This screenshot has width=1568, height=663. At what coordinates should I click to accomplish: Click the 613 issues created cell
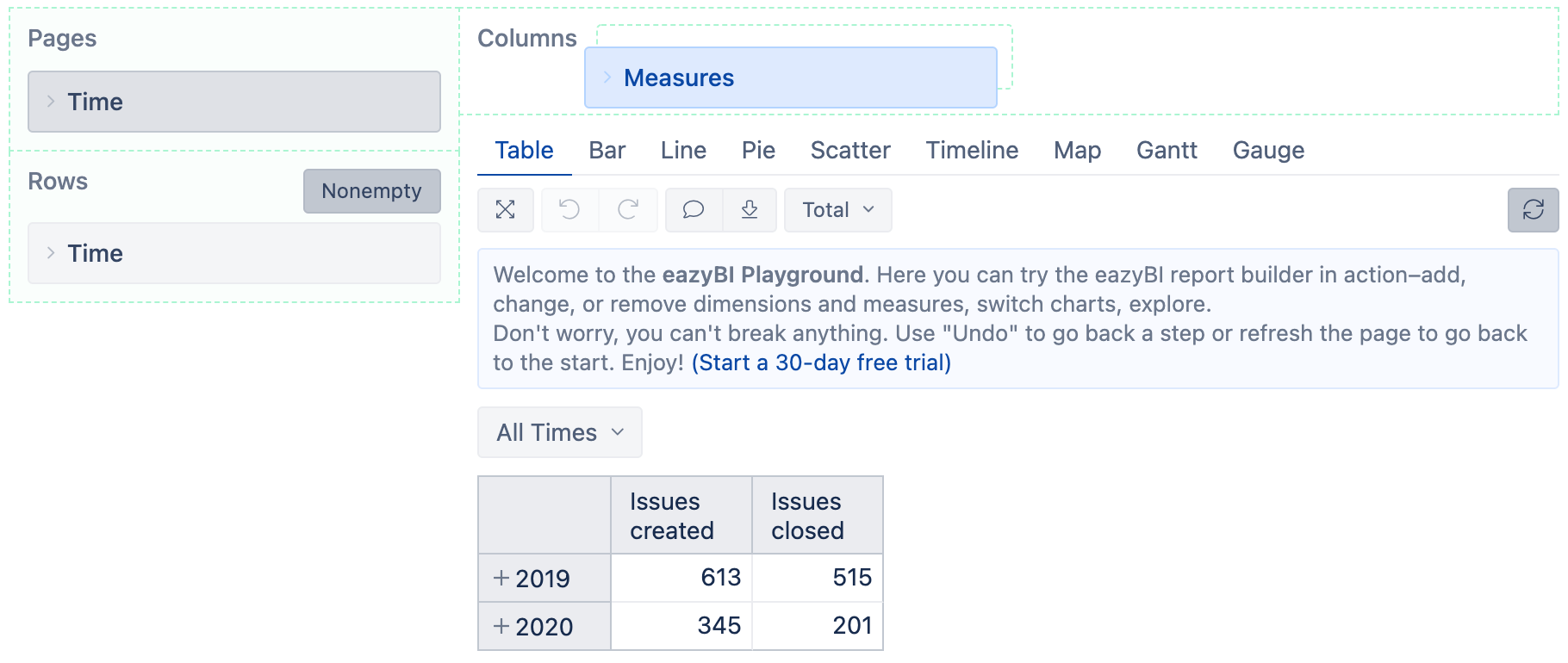pos(681,578)
